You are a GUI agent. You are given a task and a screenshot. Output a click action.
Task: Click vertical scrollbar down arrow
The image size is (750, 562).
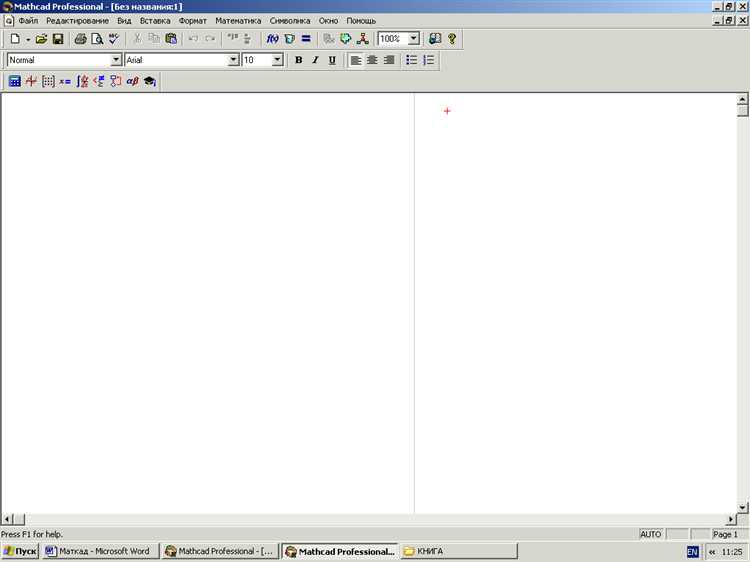(x=742, y=507)
